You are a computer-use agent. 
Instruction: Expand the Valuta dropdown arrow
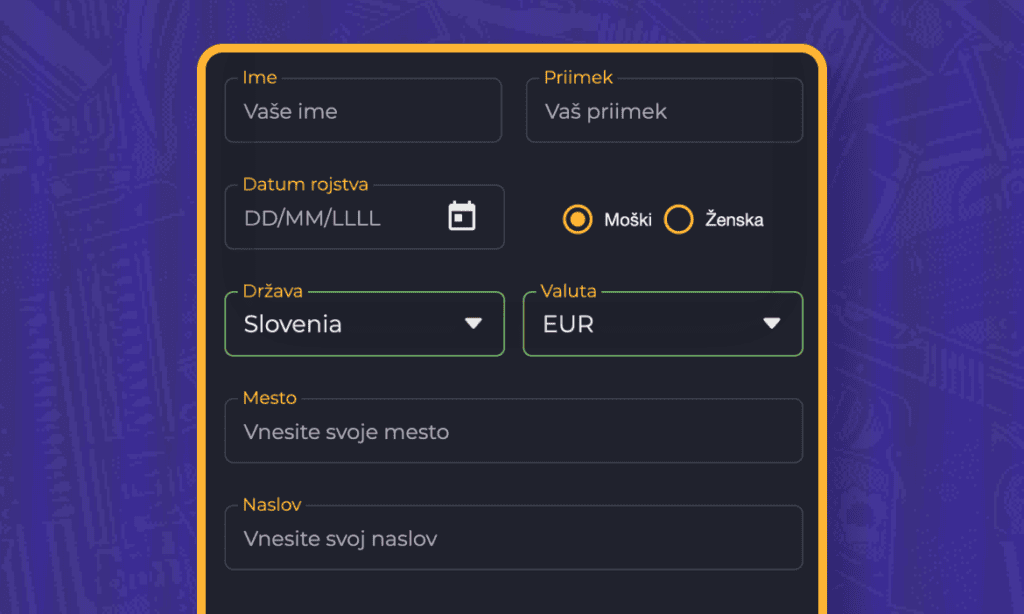[x=771, y=323]
